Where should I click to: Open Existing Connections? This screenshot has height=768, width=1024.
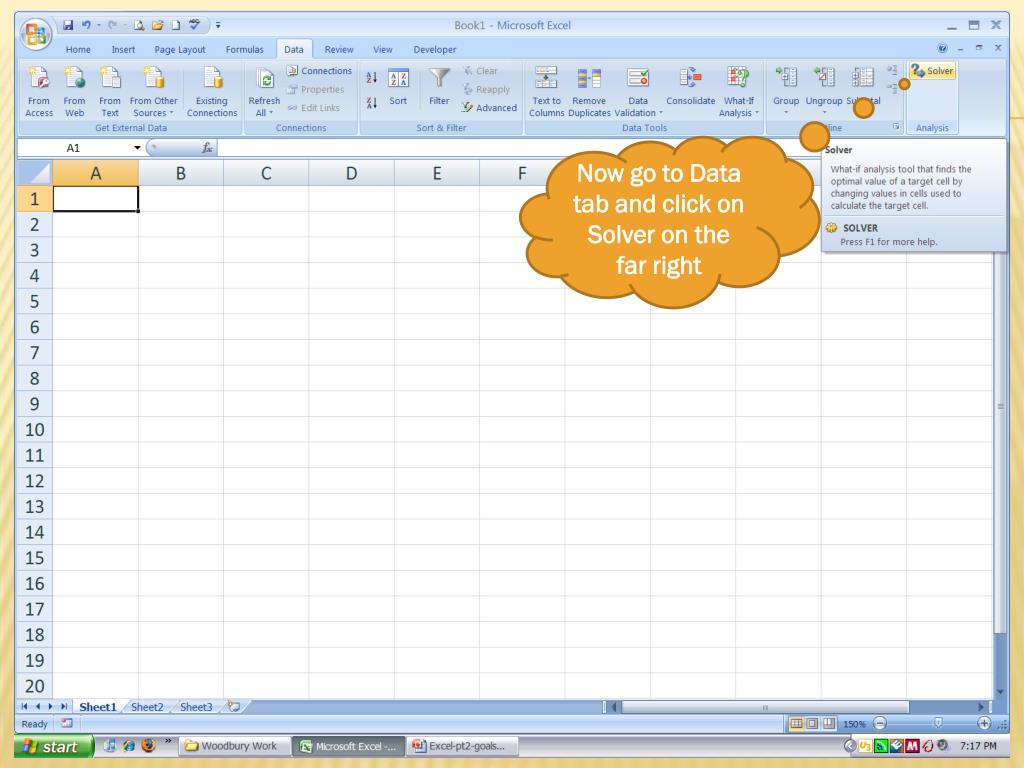point(212,91)
